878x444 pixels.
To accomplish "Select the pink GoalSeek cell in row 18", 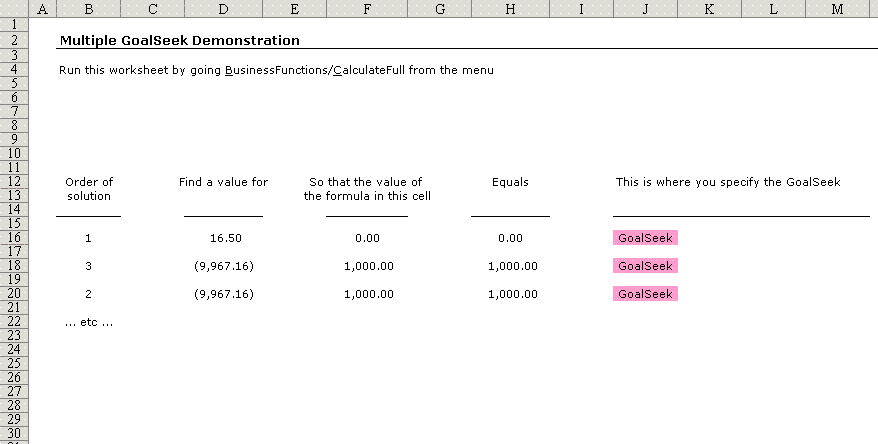I will click(645, 266).
